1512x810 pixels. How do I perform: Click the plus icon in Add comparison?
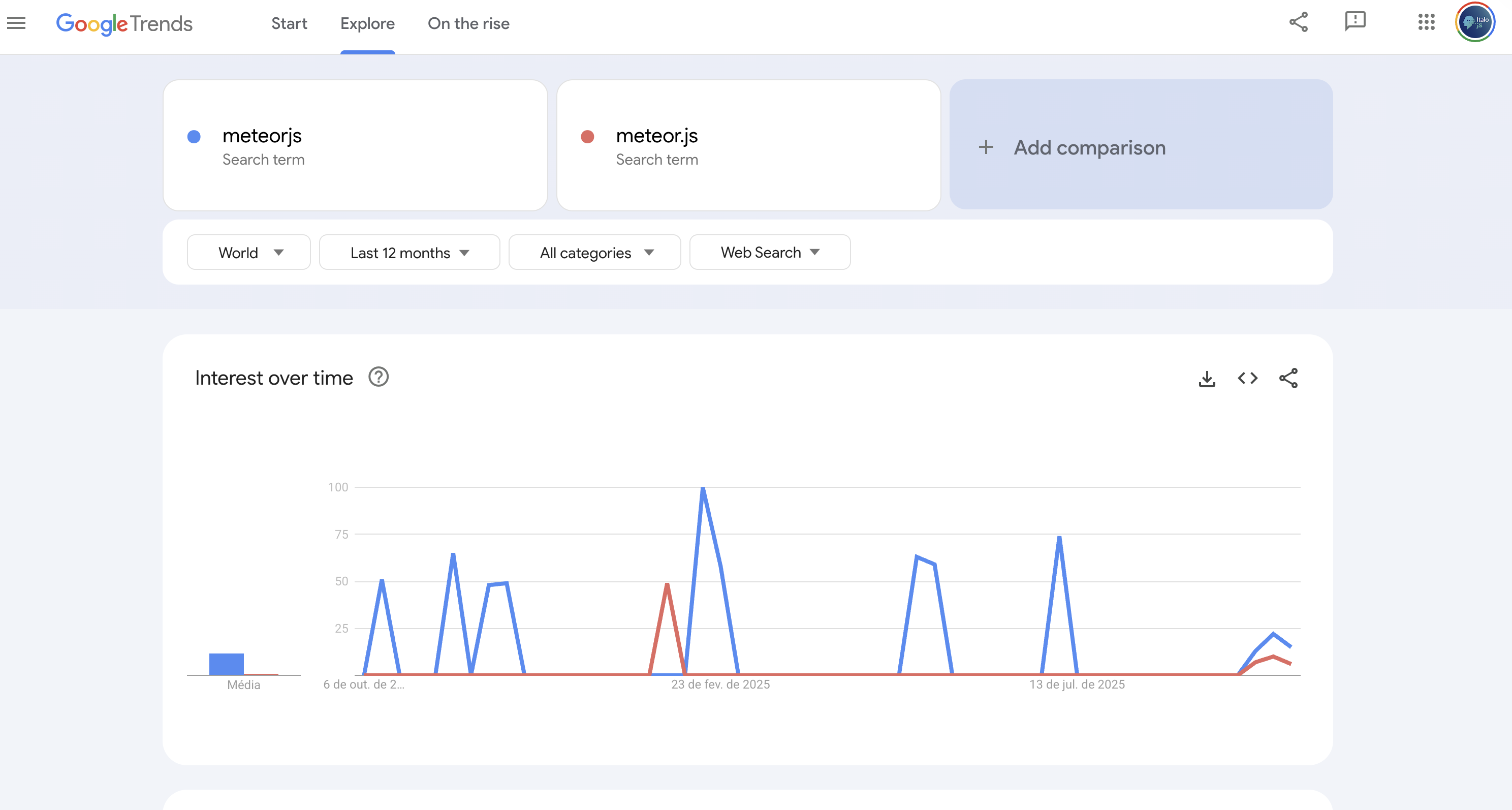pos(986,147)
